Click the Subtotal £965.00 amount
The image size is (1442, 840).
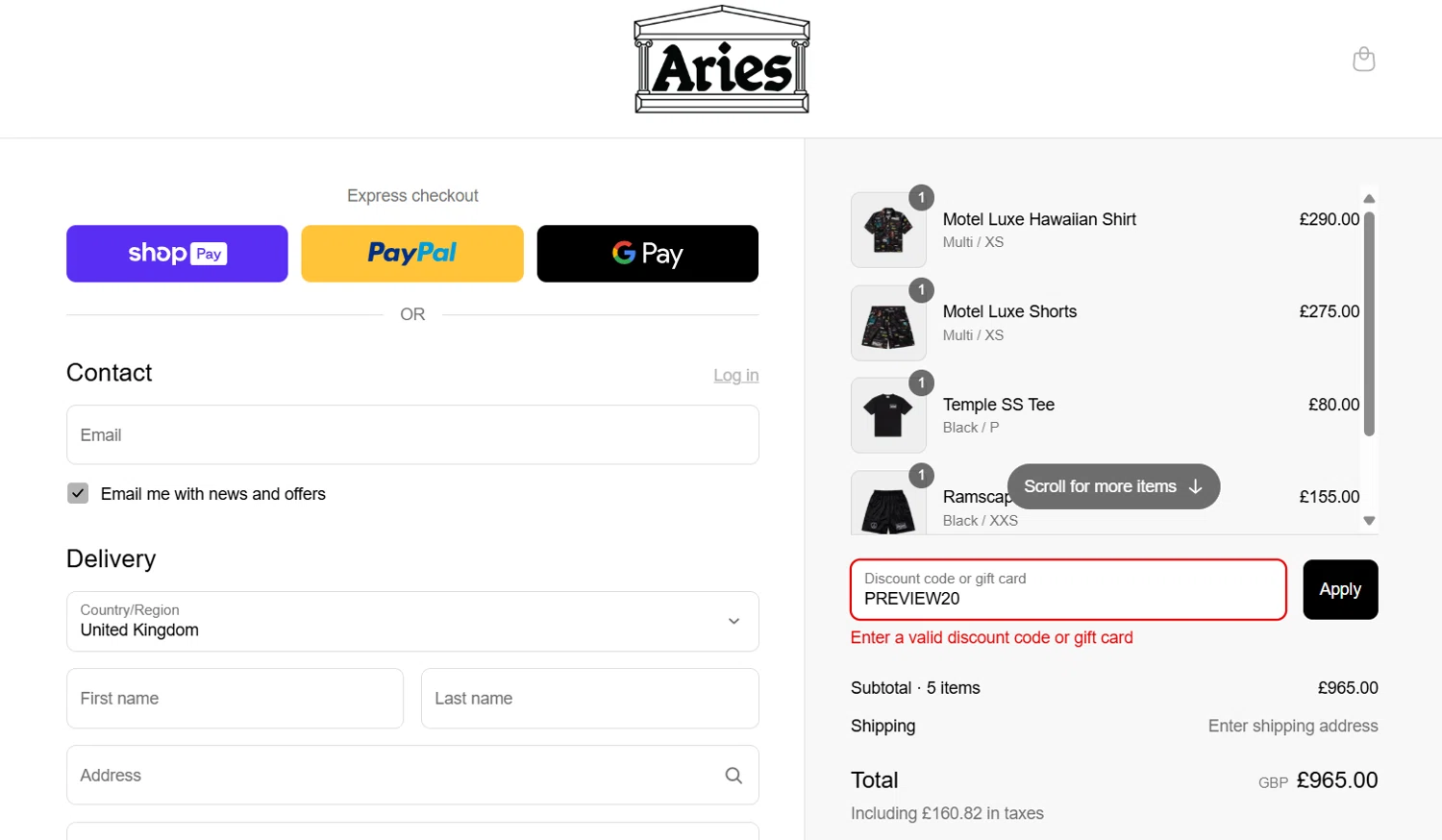[1348, 688]
